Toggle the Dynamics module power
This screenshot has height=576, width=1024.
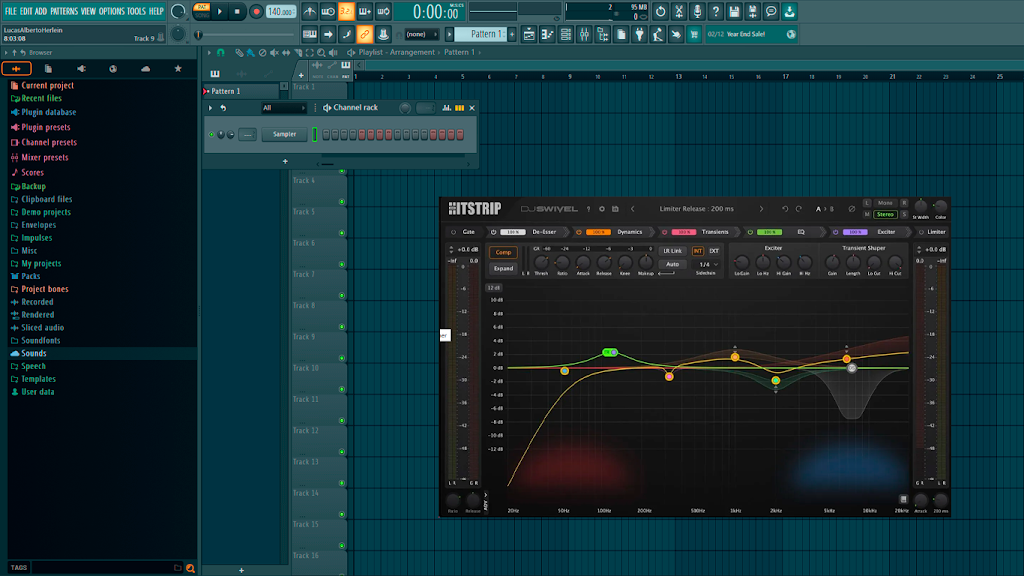pyautogui.click(x=579, y=232)
